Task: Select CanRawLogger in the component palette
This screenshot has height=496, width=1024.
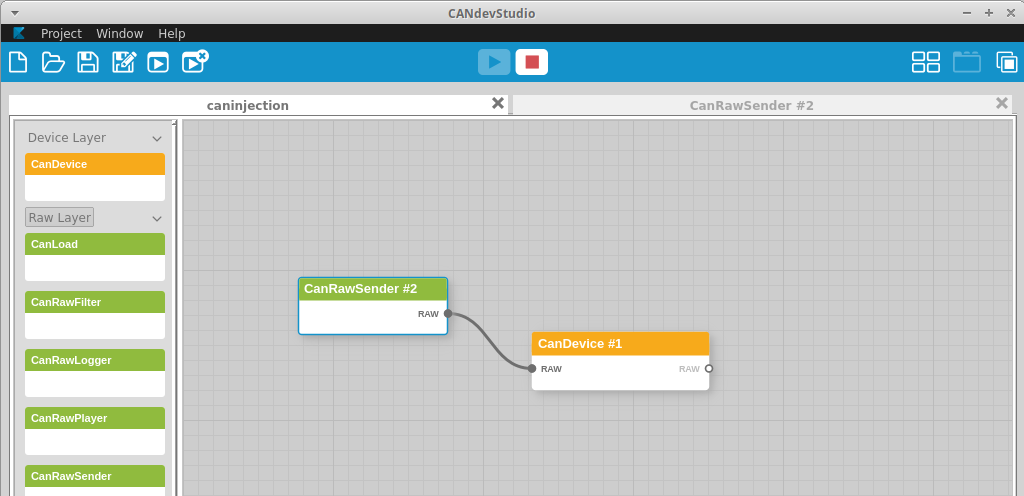Action: pos(95,373)
